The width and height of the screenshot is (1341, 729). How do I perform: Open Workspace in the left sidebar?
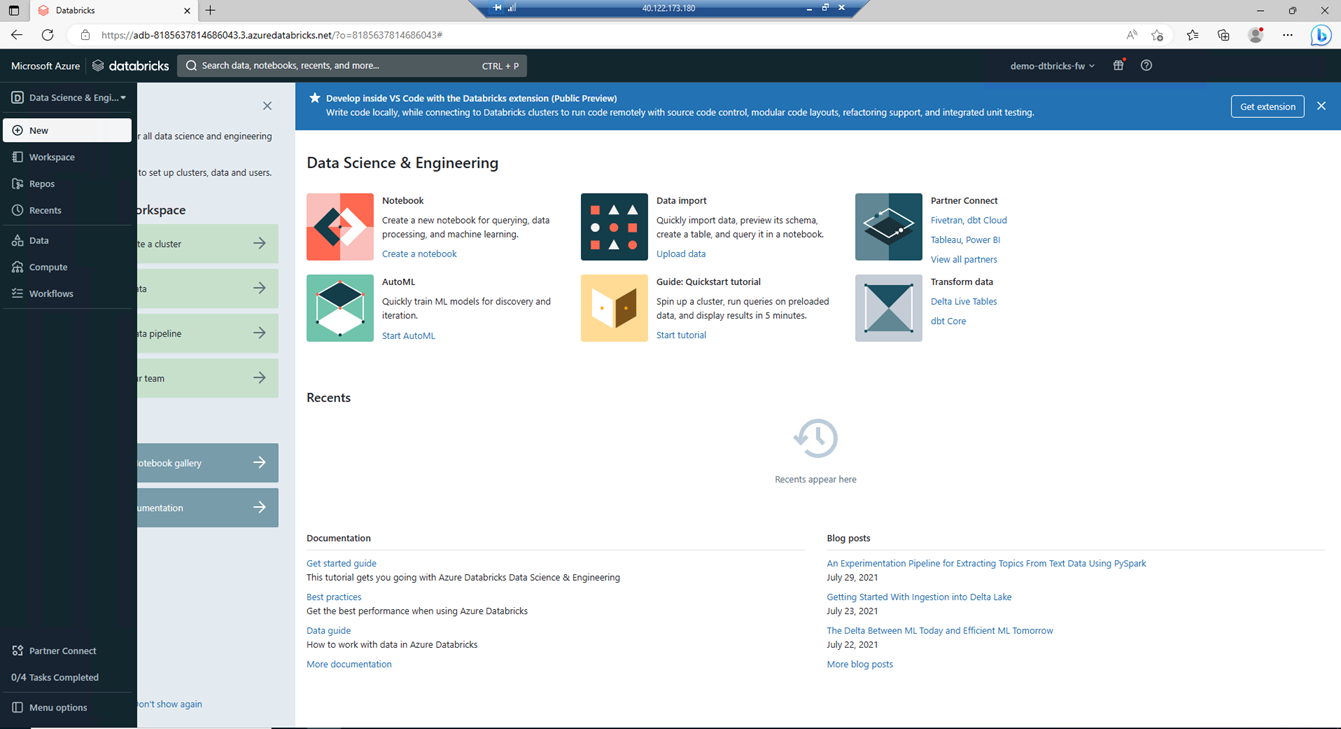click(x=51, y=157)
